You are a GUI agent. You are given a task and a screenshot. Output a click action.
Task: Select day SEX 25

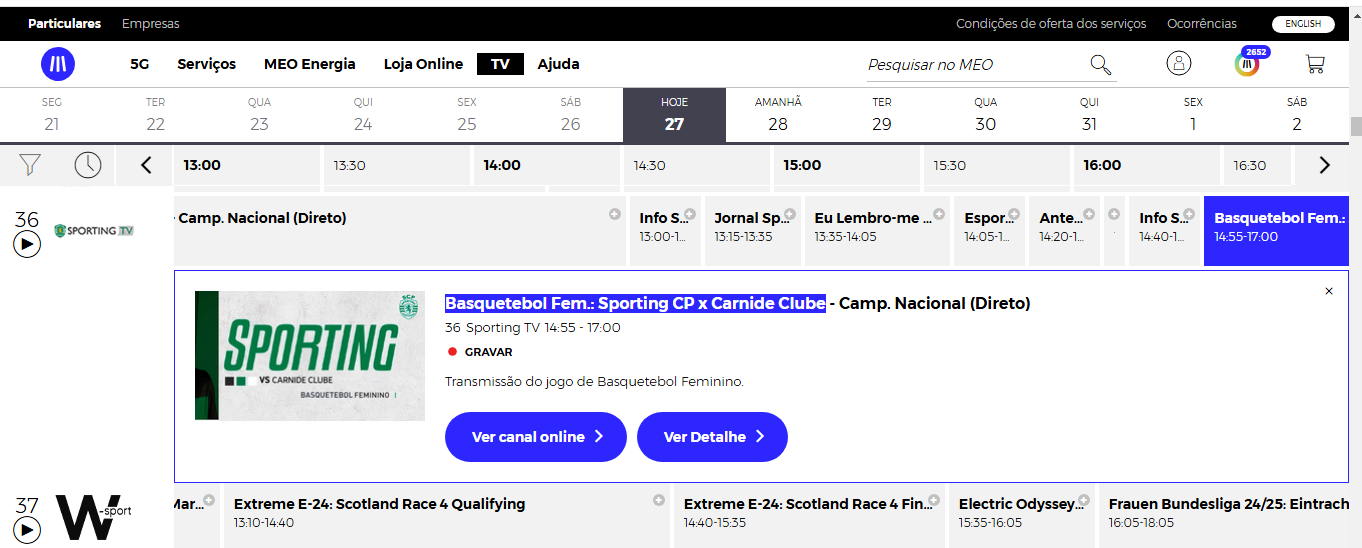point(467,115)
